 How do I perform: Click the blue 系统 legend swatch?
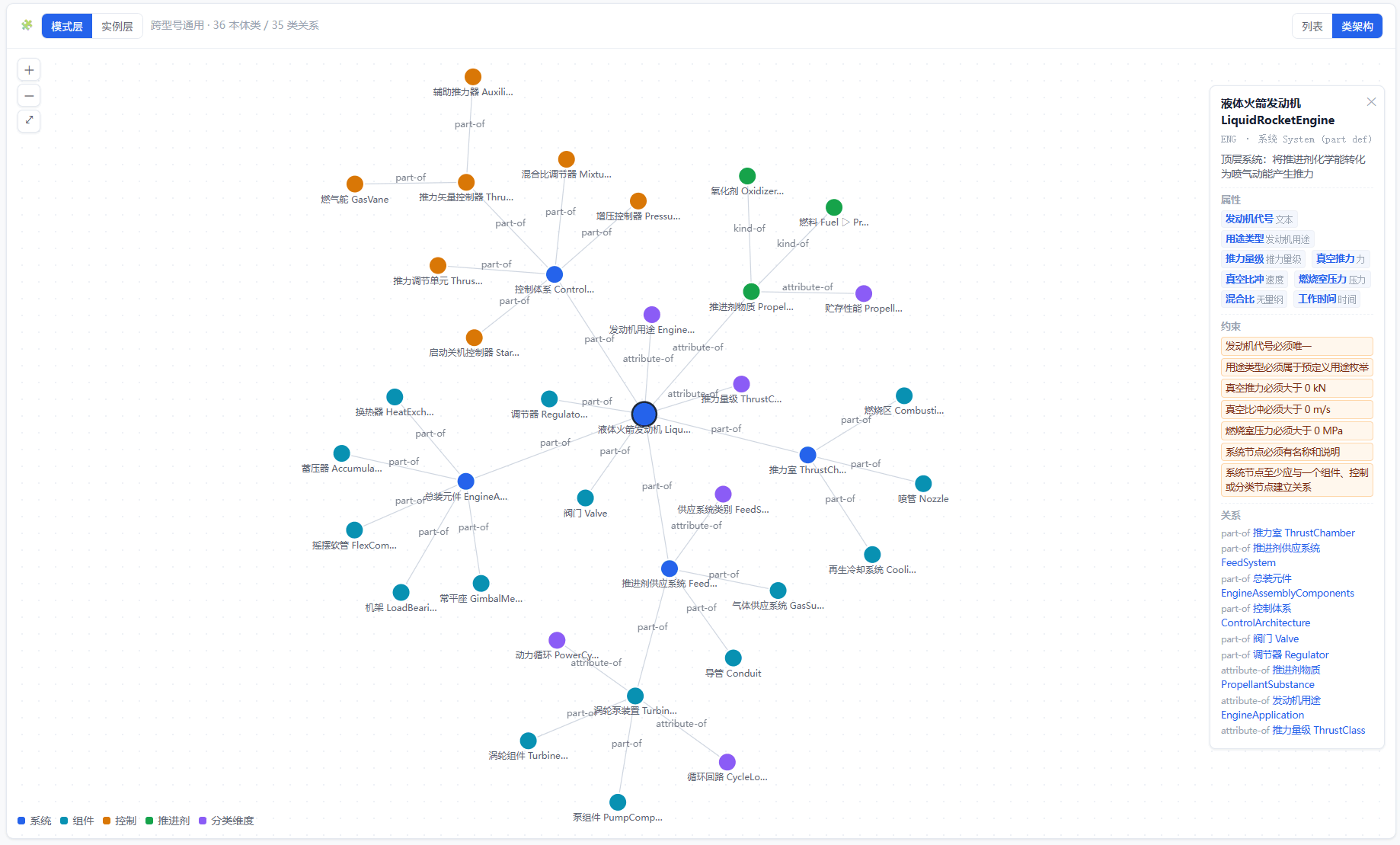(21, 821)
